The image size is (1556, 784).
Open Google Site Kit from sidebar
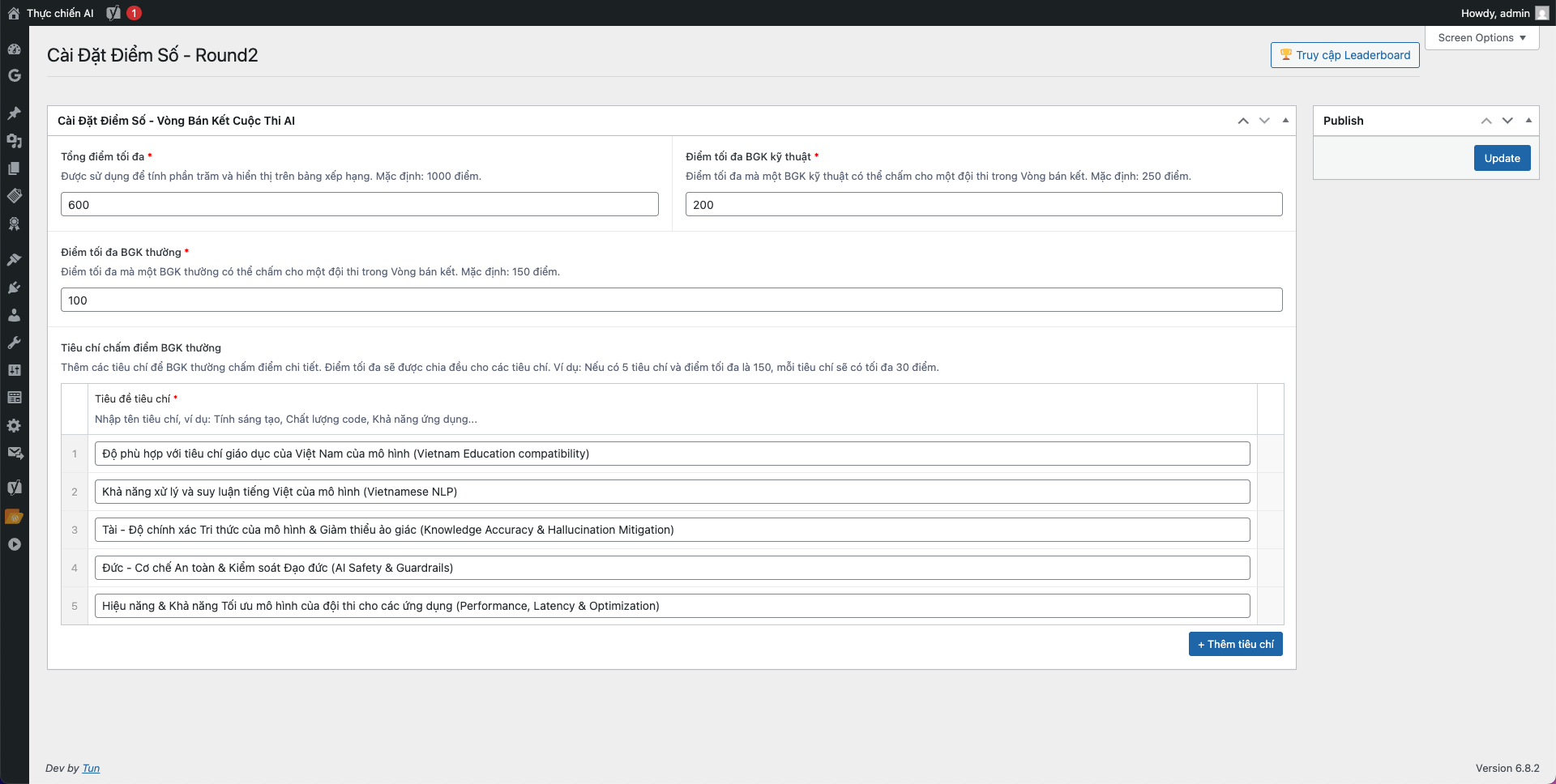point(14,75)
